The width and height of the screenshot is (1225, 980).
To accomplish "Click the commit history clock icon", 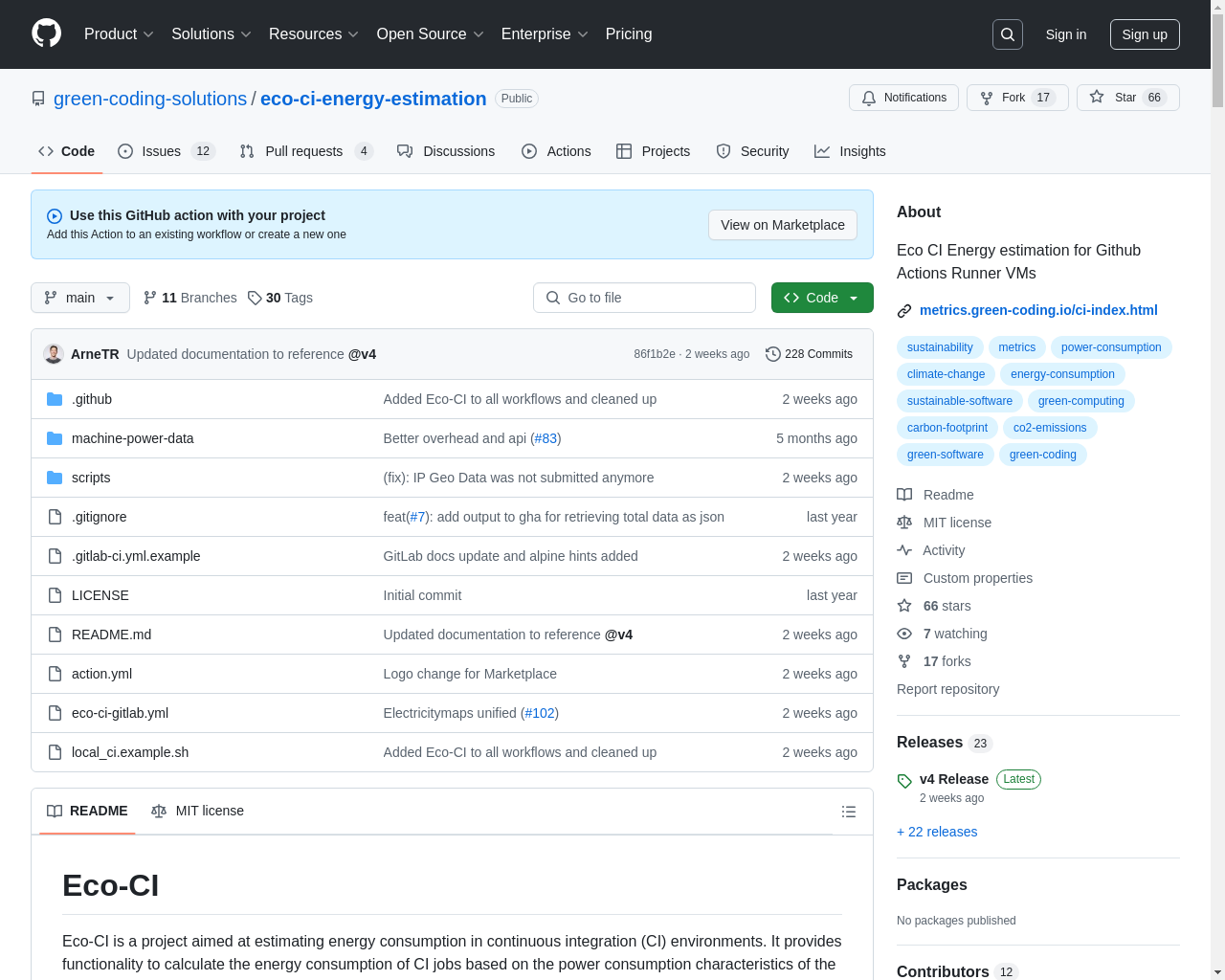I will pyautogui.click(x=773, y=354).
